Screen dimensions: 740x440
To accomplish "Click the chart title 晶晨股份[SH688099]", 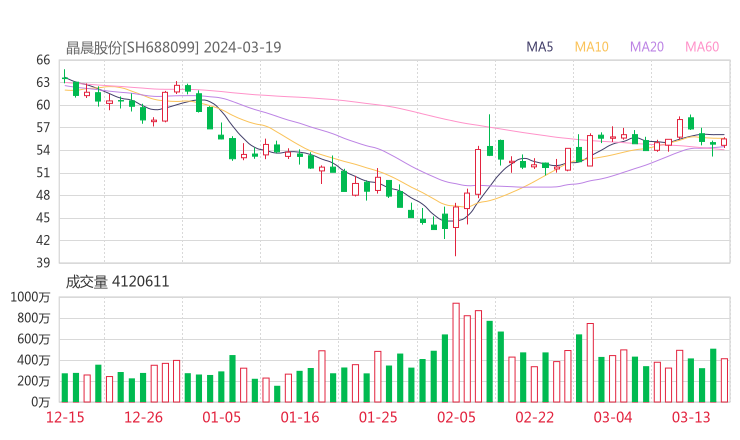I will point(133,48).
